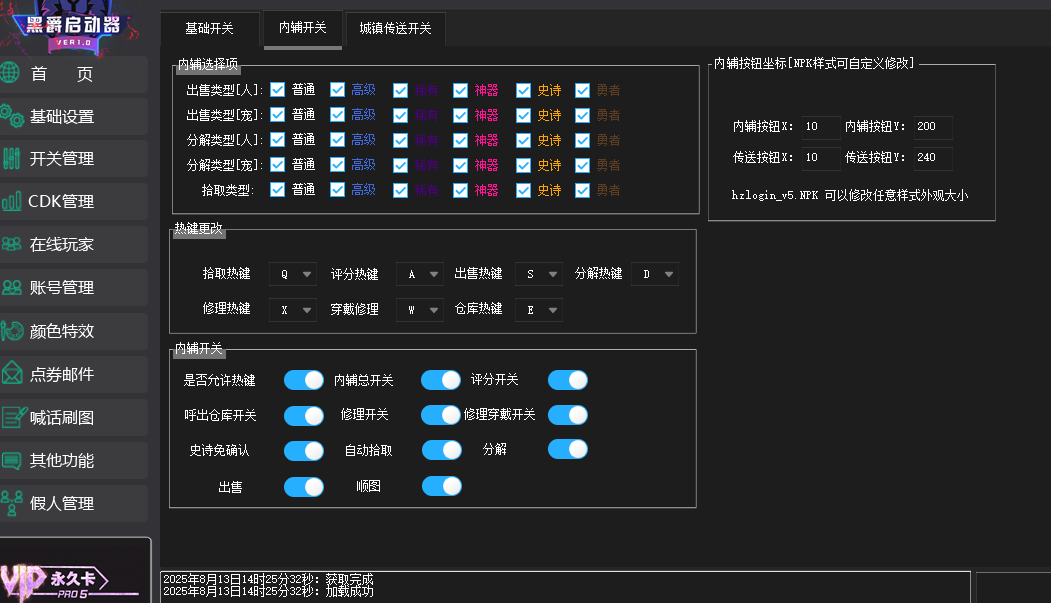Click the 内辅按钮Y input field
Viewport: 1051px width, 603px height.
(x=932, y=127)
